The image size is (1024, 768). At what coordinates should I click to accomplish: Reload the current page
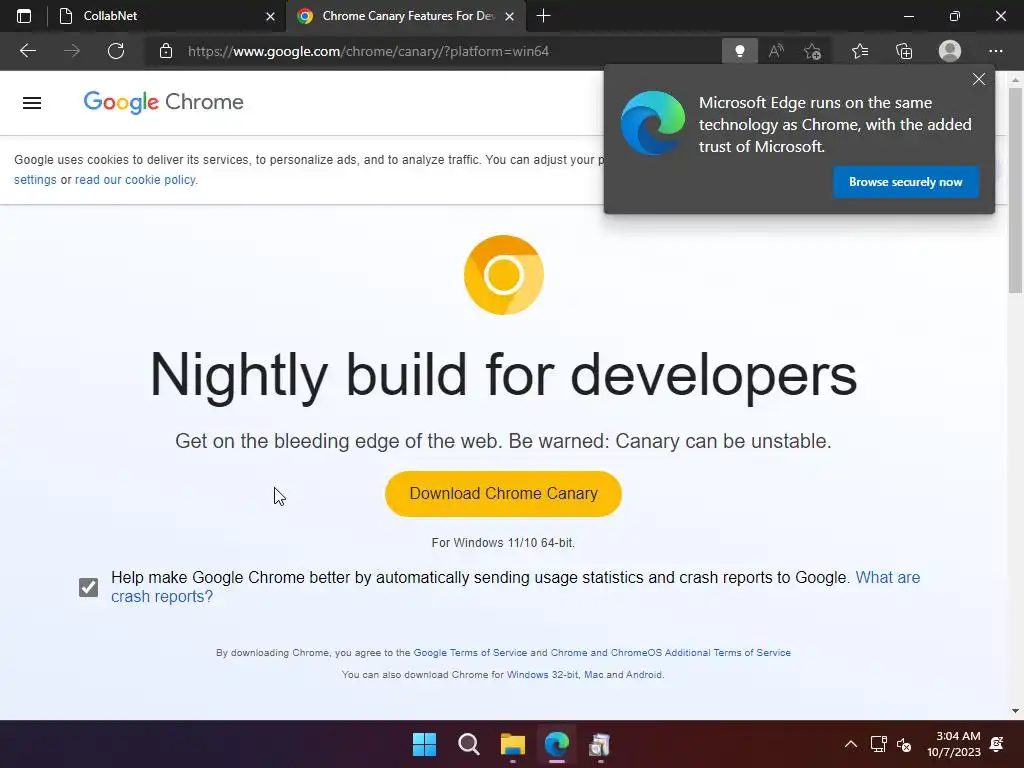[116, 51]
